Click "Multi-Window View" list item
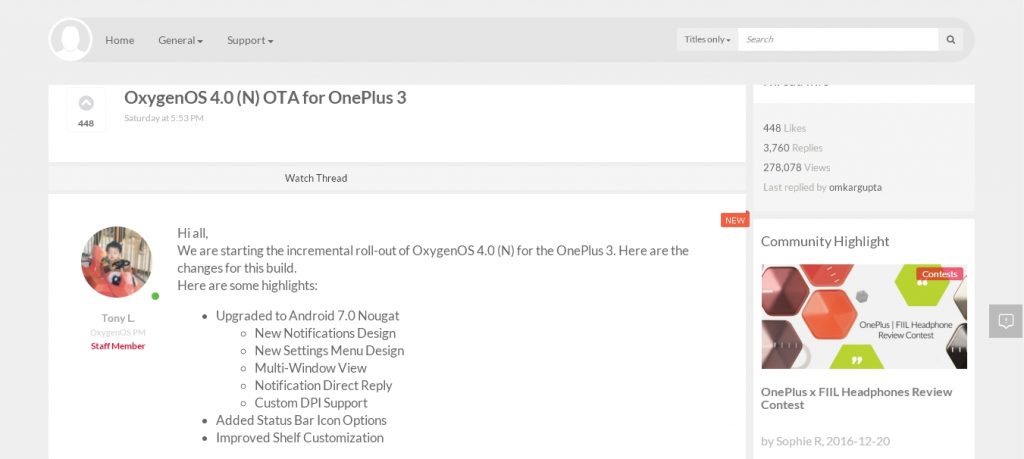The height and width of the screenshot is (459, 1024). click(311, 368)
